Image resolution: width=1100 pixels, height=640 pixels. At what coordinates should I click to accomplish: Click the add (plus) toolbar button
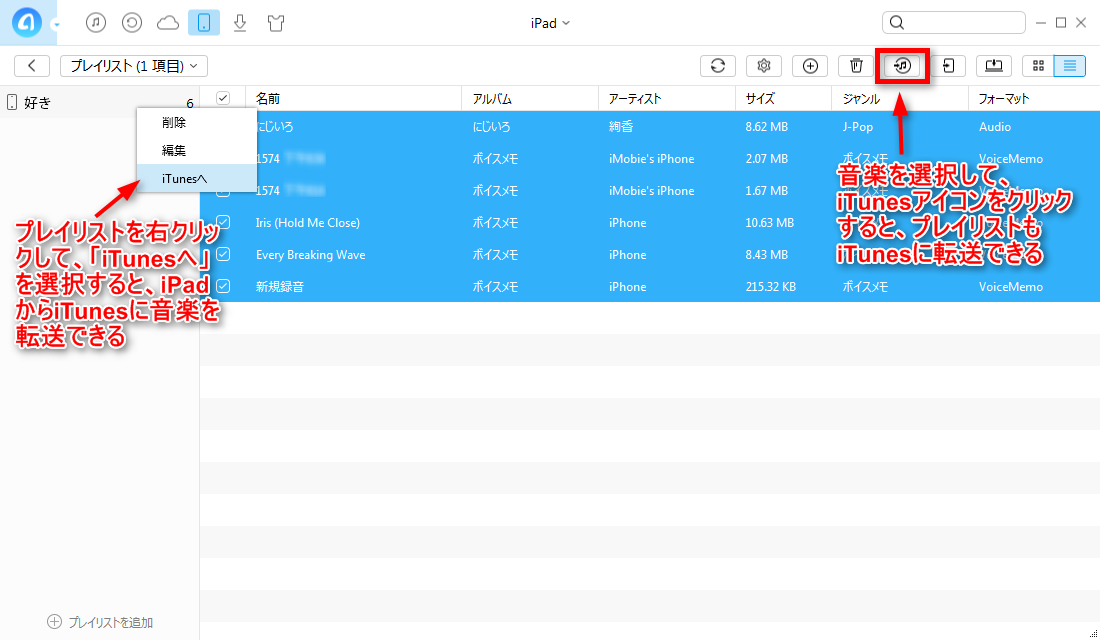point(810,66)
